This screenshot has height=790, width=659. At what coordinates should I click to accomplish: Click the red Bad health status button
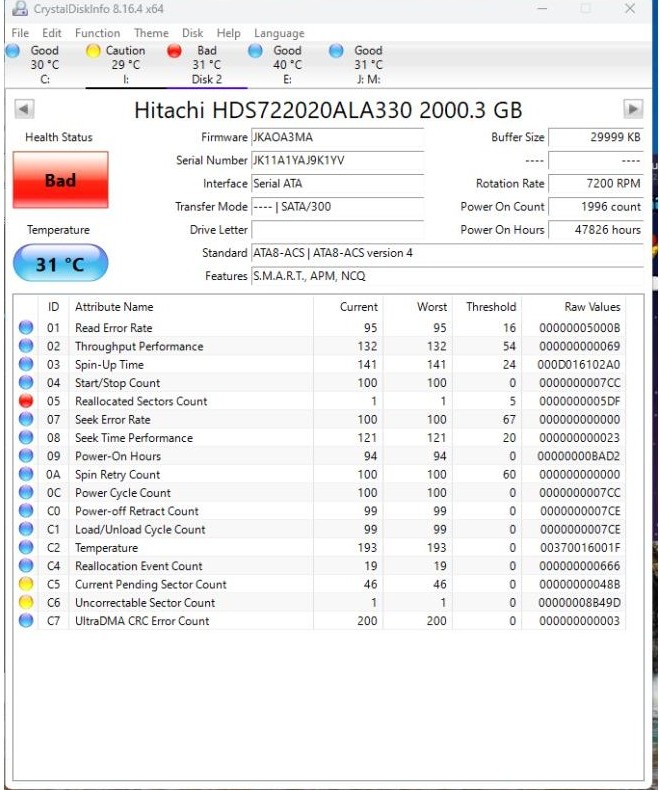[x=61, y=181]
